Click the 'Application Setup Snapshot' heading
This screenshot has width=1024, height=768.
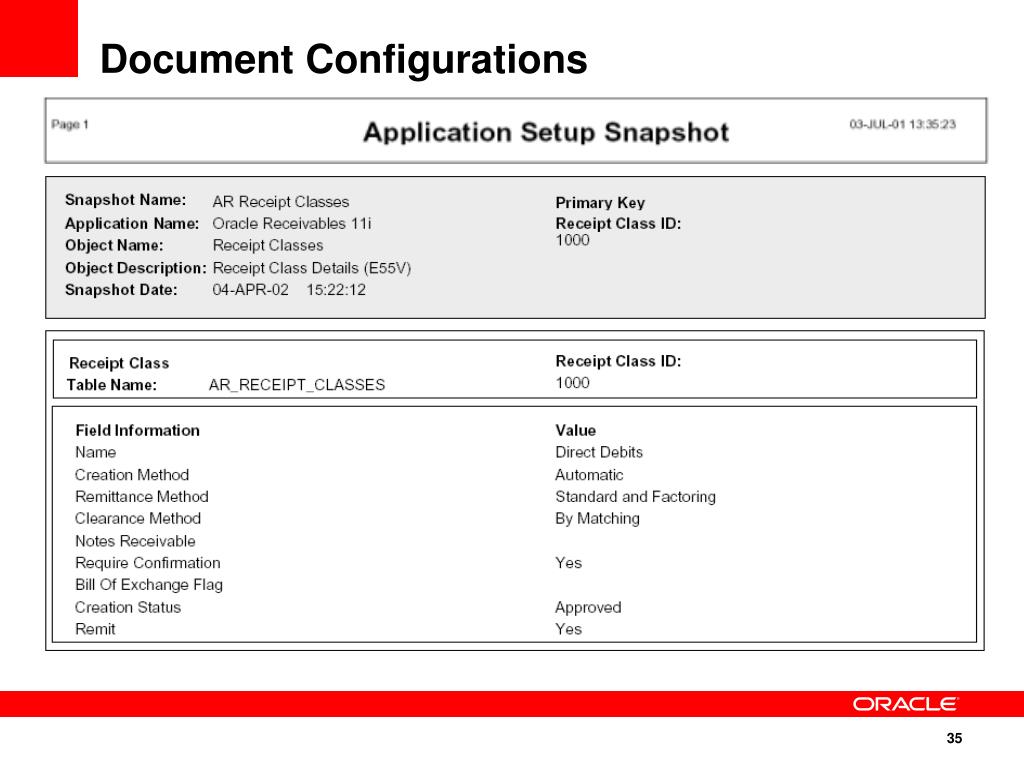coord(546,132)
